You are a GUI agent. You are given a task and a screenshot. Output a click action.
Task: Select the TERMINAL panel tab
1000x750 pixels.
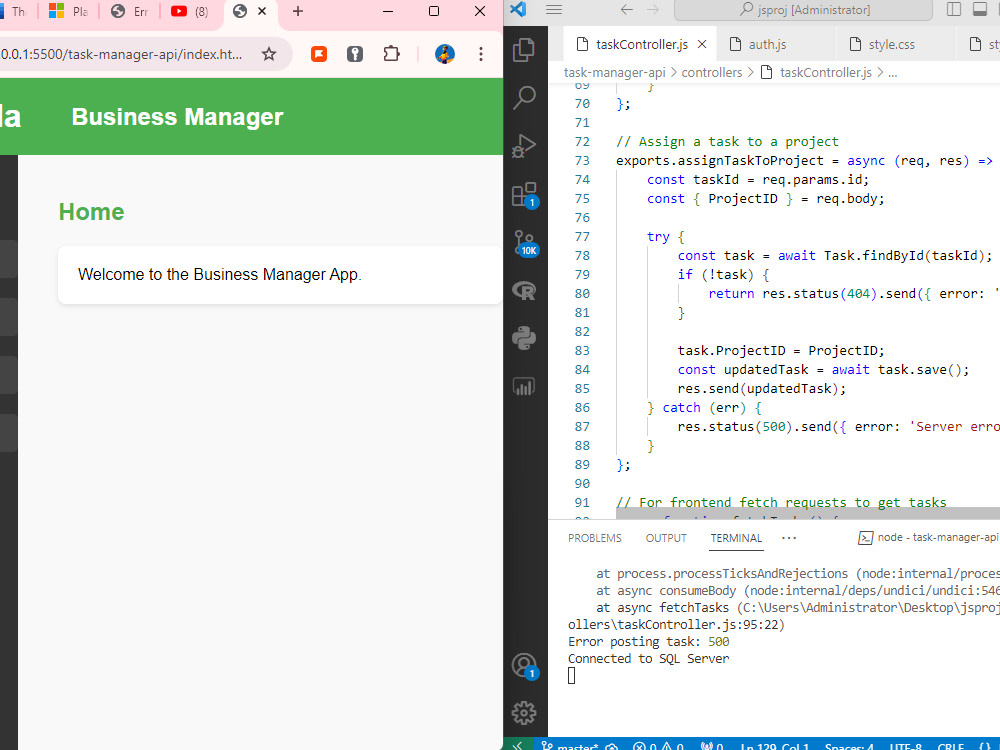[x=736, y=538]
